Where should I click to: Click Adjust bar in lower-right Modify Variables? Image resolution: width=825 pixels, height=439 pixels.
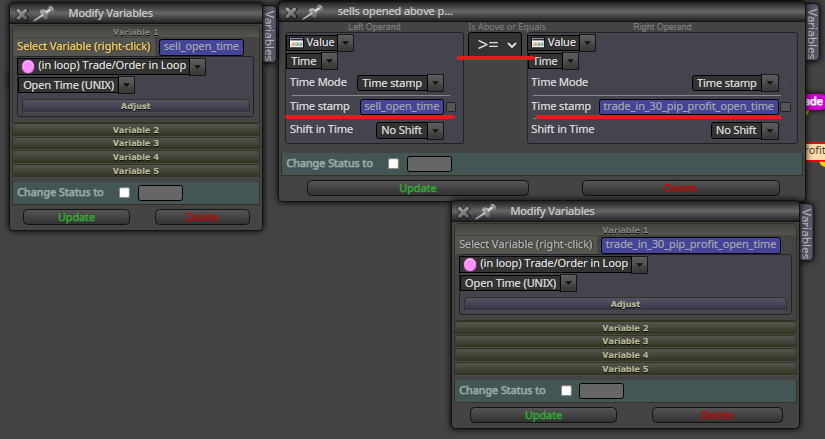tap(625, 304)
